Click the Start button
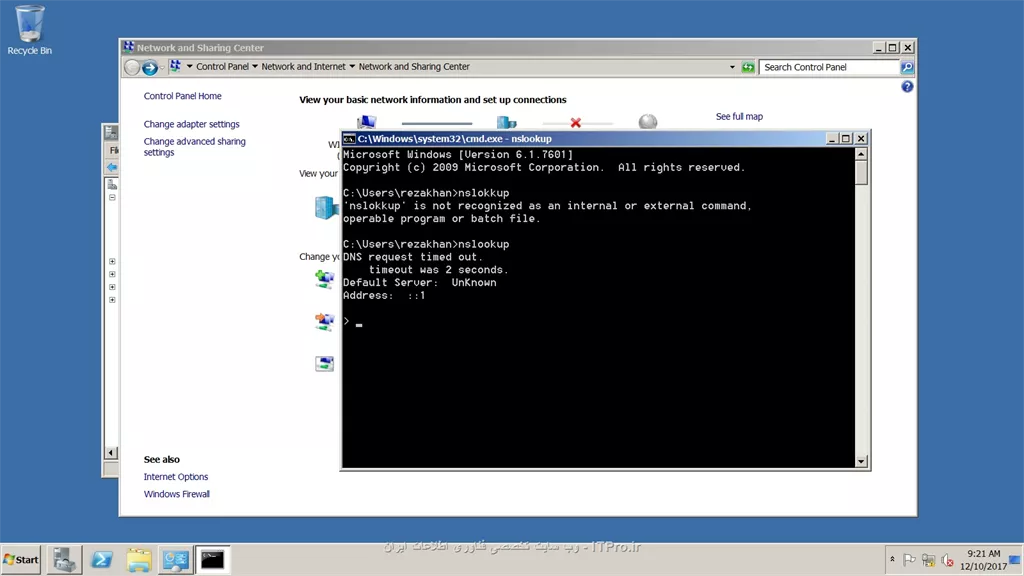This screenshot has width=1024, height=576. click(x=21, y=560)
